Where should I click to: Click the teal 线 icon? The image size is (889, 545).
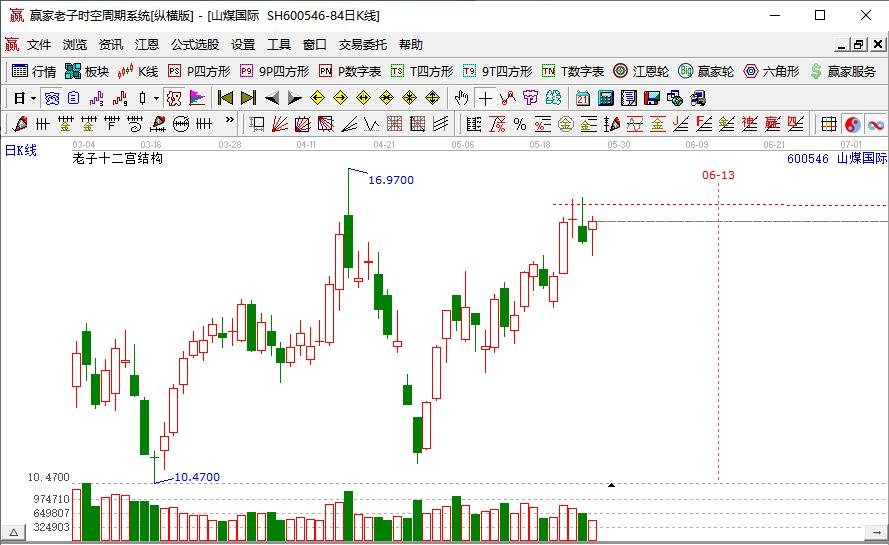tap(553, 98)
